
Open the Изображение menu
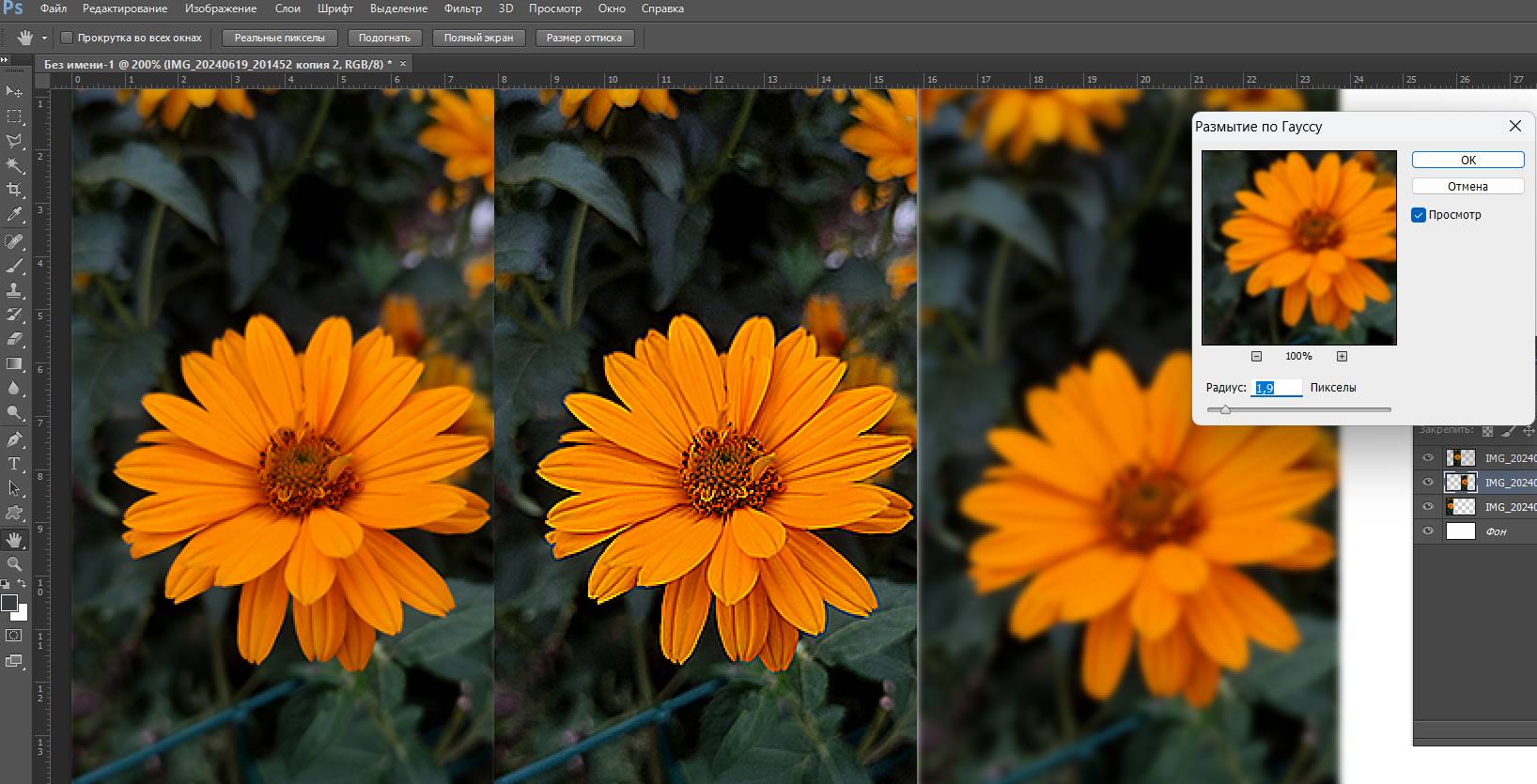pyautogui.click(x=221, y=8)
